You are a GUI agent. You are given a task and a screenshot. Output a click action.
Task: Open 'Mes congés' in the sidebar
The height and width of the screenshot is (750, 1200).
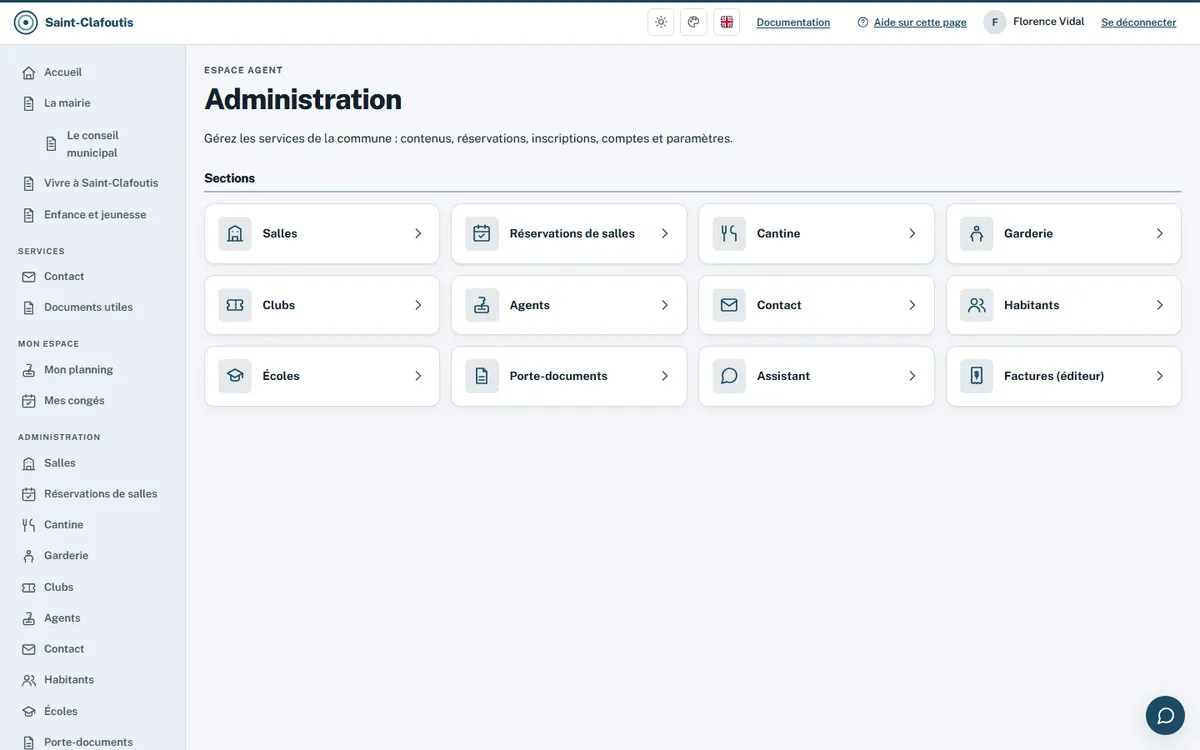pos(92,401)
